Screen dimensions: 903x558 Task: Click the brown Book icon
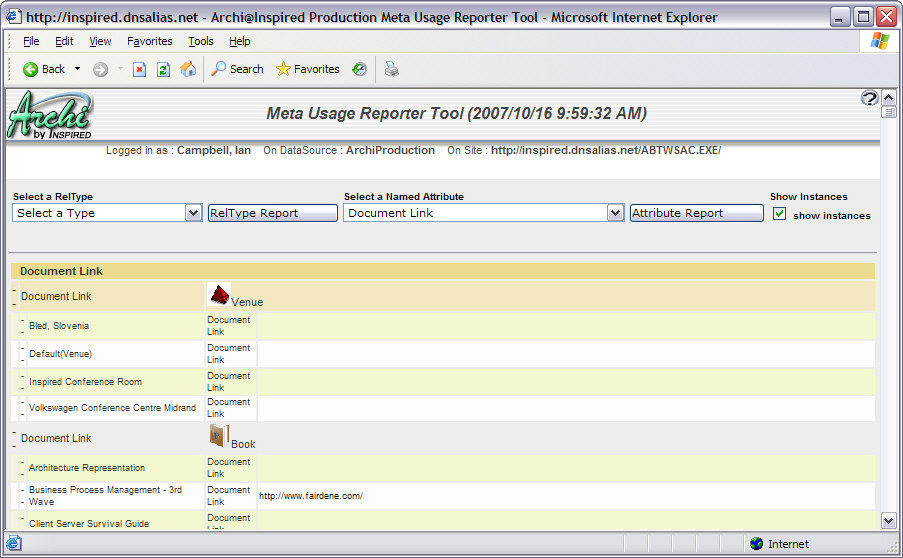tap(218, 436)
